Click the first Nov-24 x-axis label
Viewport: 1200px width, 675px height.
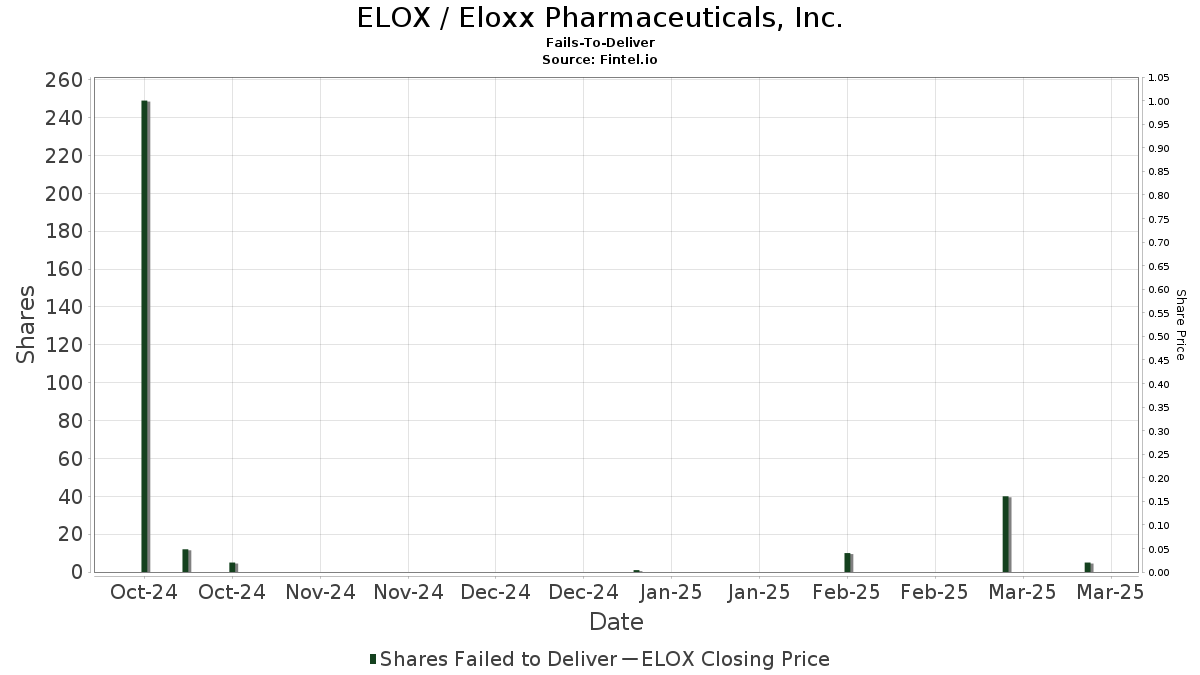tap(321, 592)
